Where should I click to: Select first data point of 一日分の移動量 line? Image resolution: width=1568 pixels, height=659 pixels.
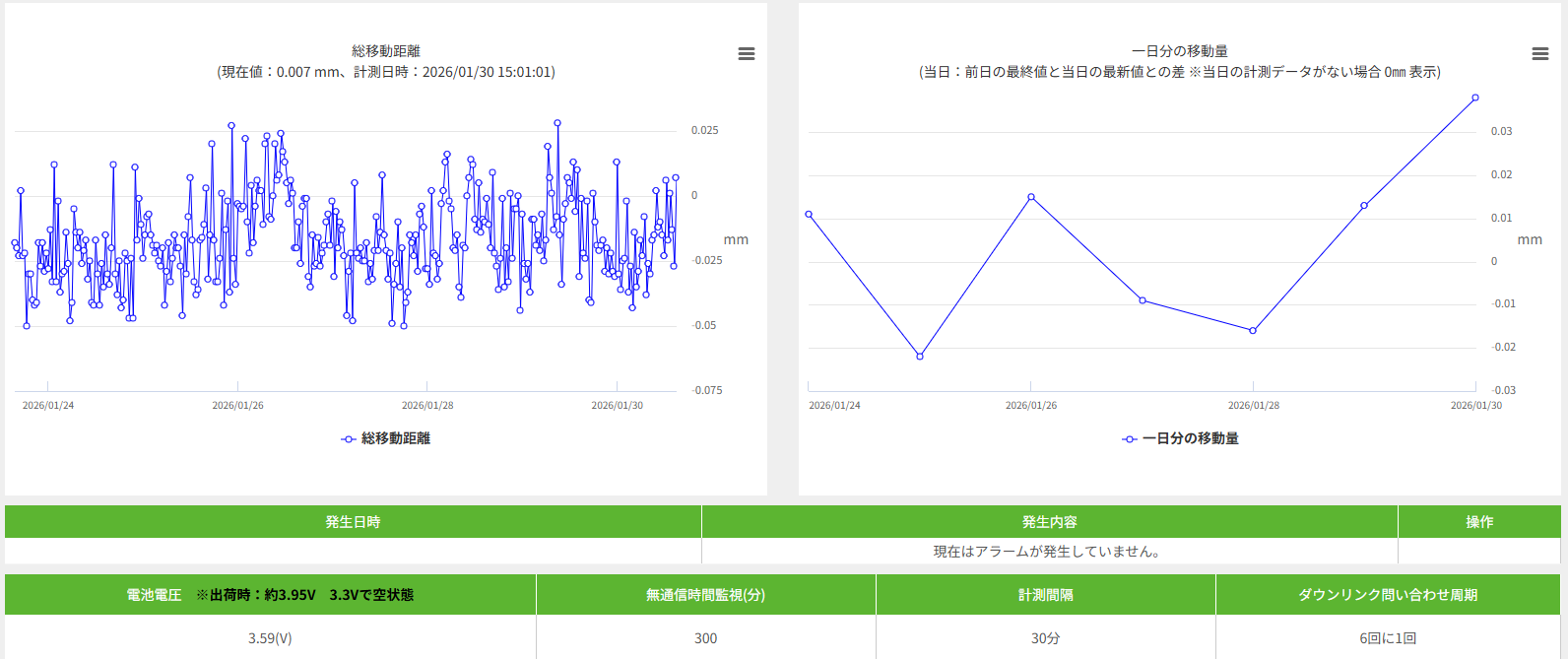(x=809, y=214)
